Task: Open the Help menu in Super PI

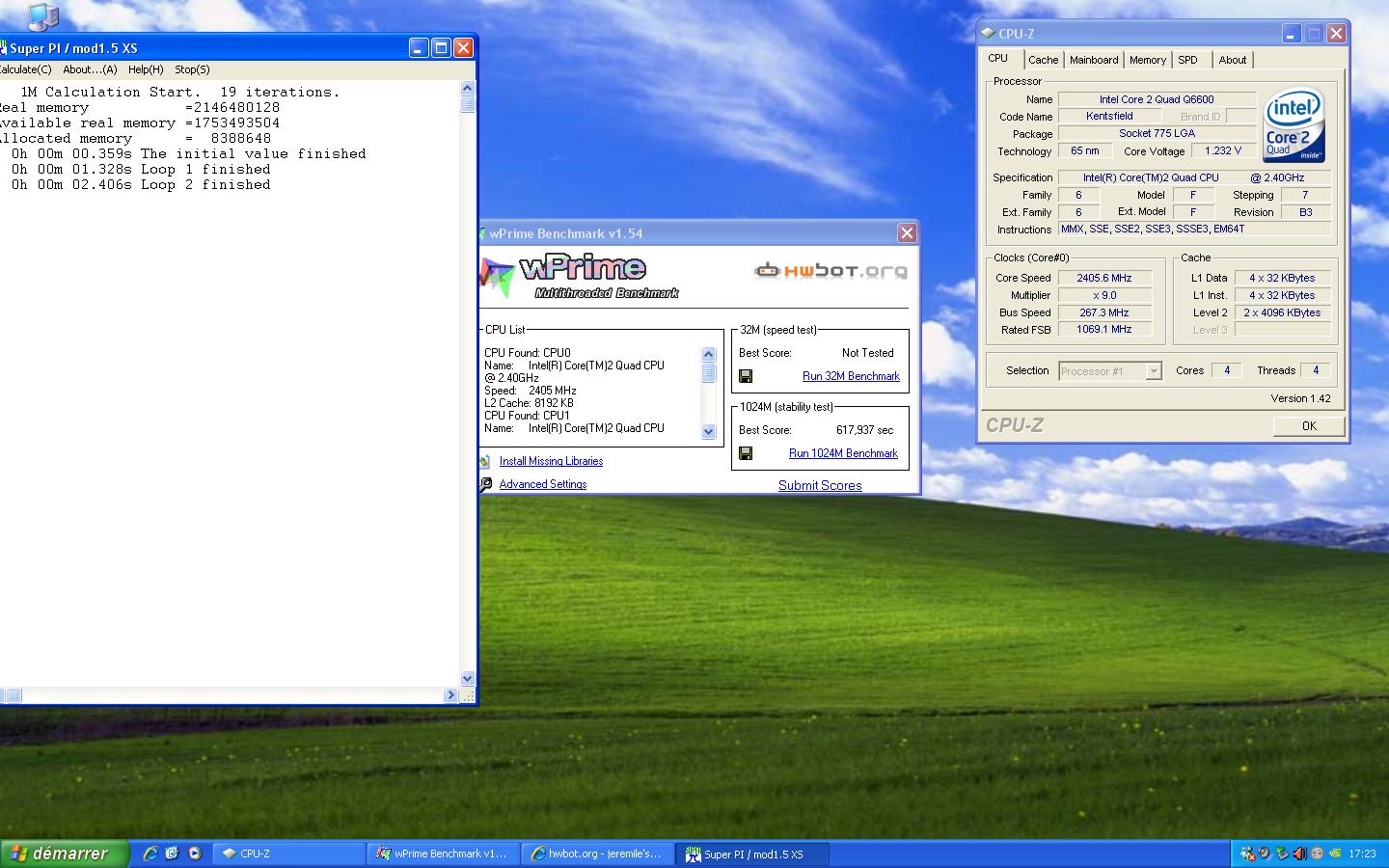Action: click(x=146, y=69)
